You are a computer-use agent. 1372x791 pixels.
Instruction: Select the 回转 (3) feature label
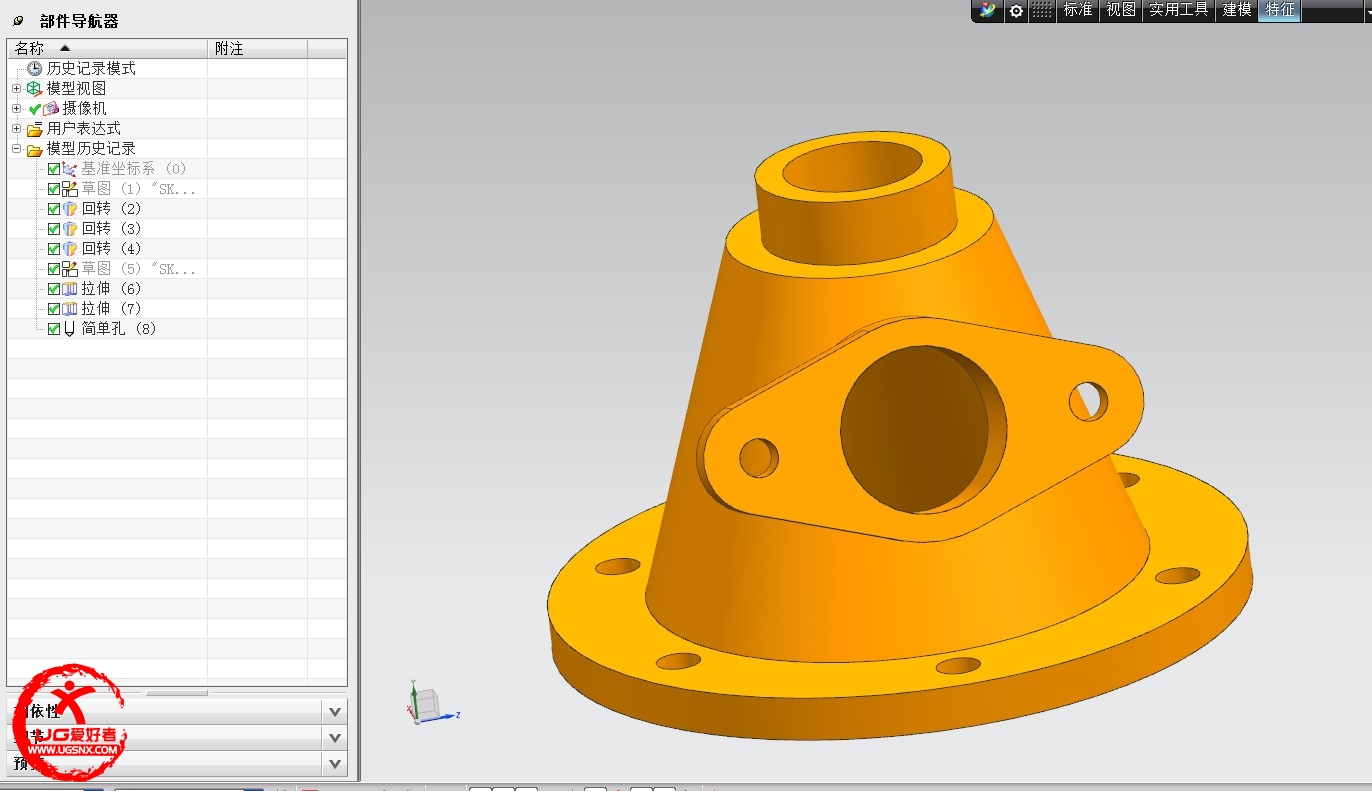coord(112,229)
